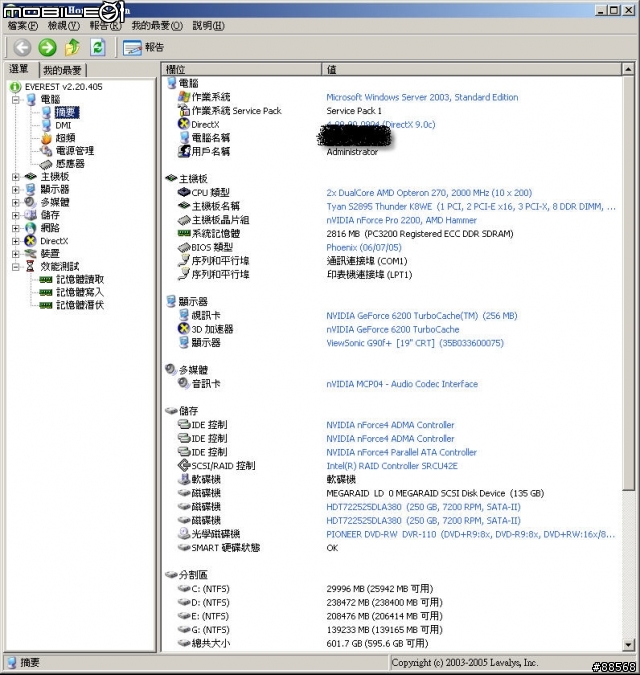Open the 報告(R) menu
Screen dimensions: 640x675
pyautogui.click(x=105, y=26)
